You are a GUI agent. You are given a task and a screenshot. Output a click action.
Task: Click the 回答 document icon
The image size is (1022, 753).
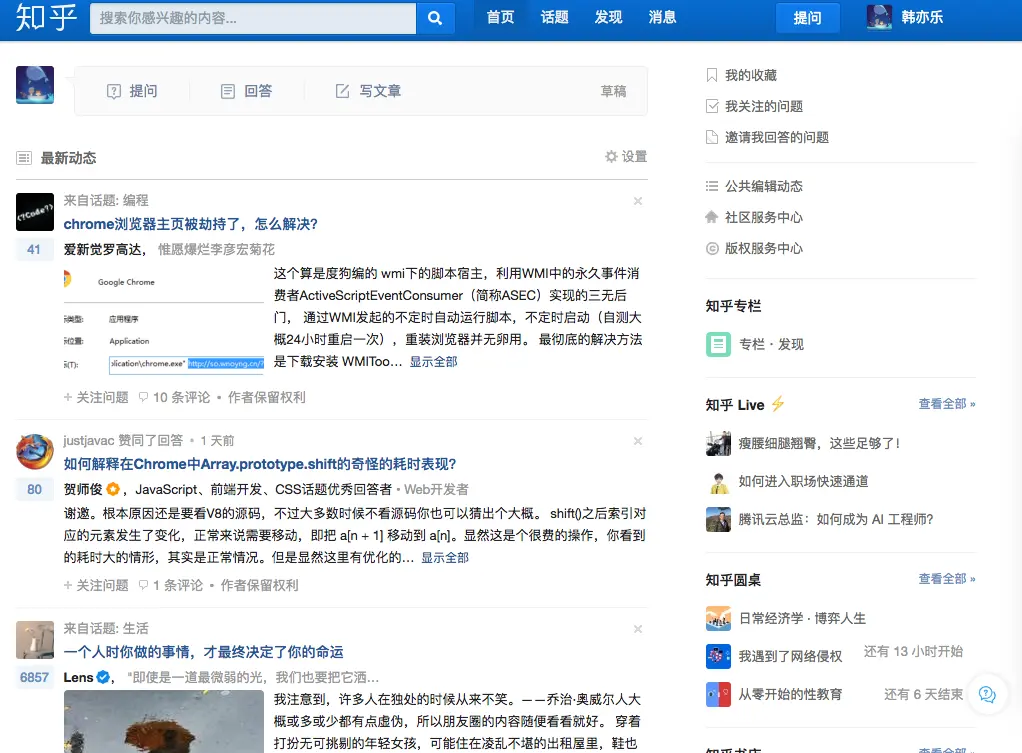(x=227, y=91)
